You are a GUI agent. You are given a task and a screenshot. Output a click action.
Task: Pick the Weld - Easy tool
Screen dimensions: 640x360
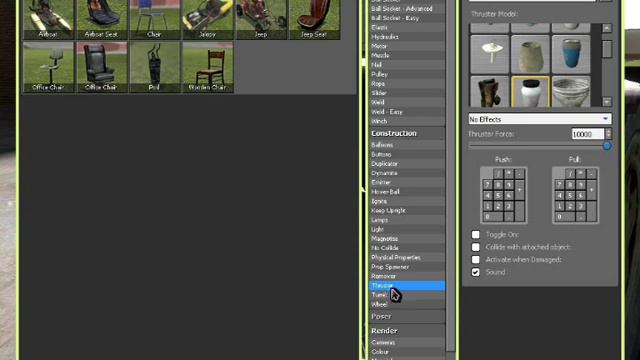tap(407, 112)
